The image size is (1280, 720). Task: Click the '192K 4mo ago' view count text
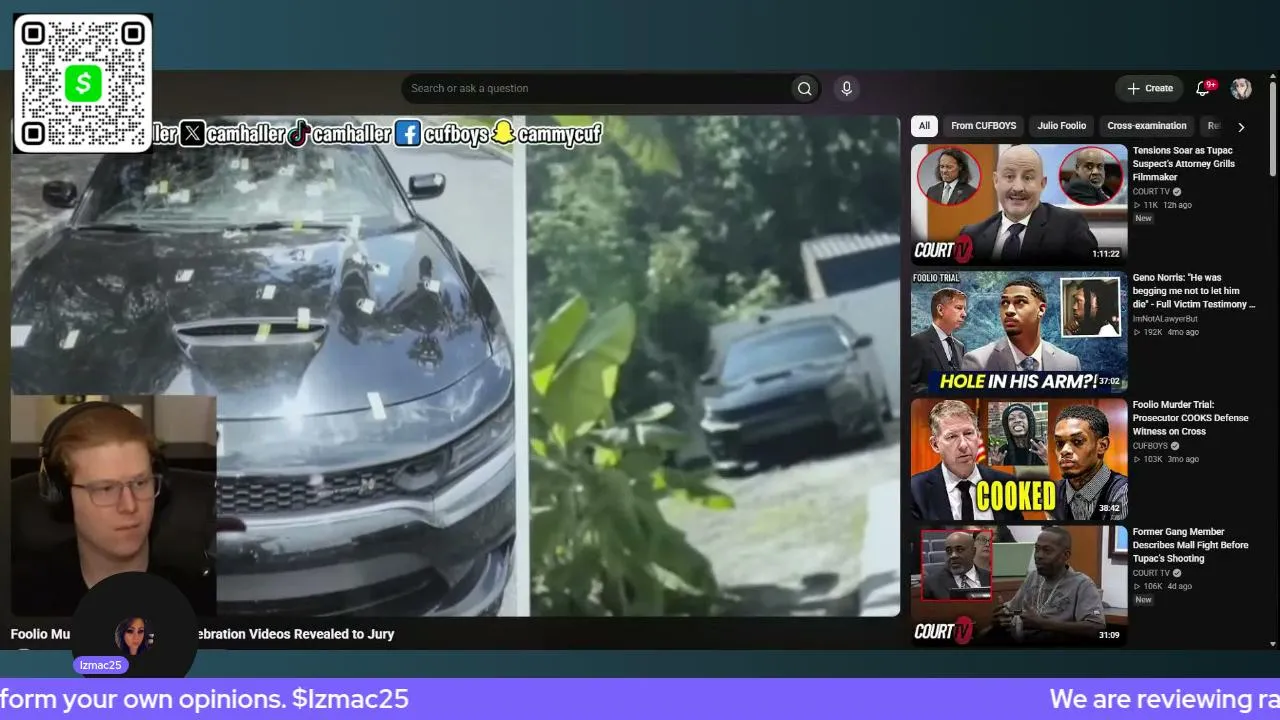click(x=1166, y=332)
